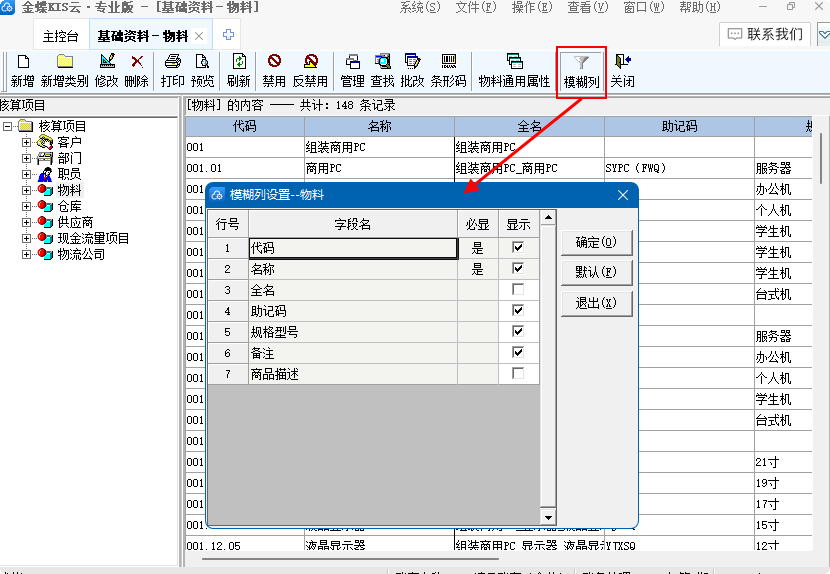Click the 禁用 (Disable) toolbar icon
Screen dimensions: 830x574
click(274, 61)
